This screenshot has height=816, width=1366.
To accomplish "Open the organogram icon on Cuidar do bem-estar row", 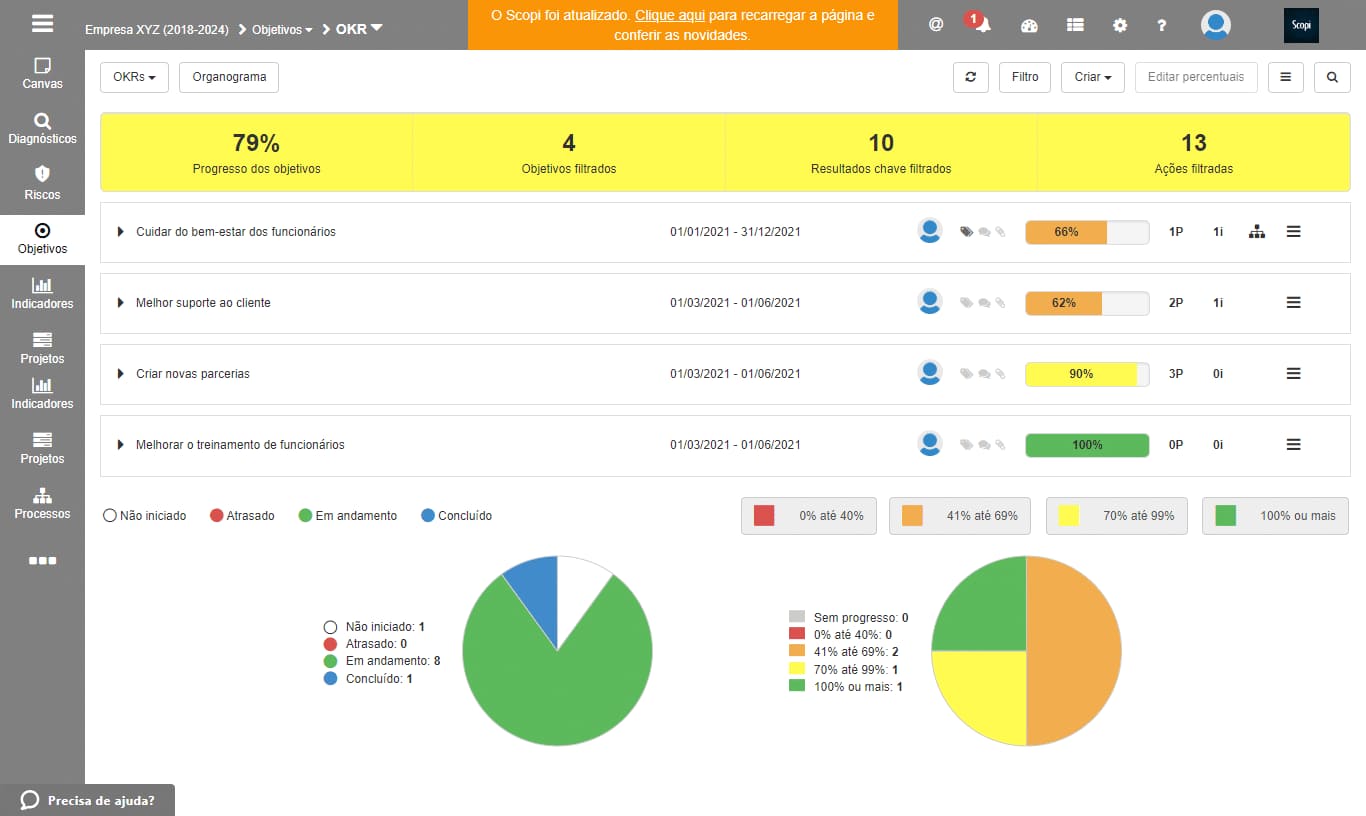I will (x=1257, y=232).
